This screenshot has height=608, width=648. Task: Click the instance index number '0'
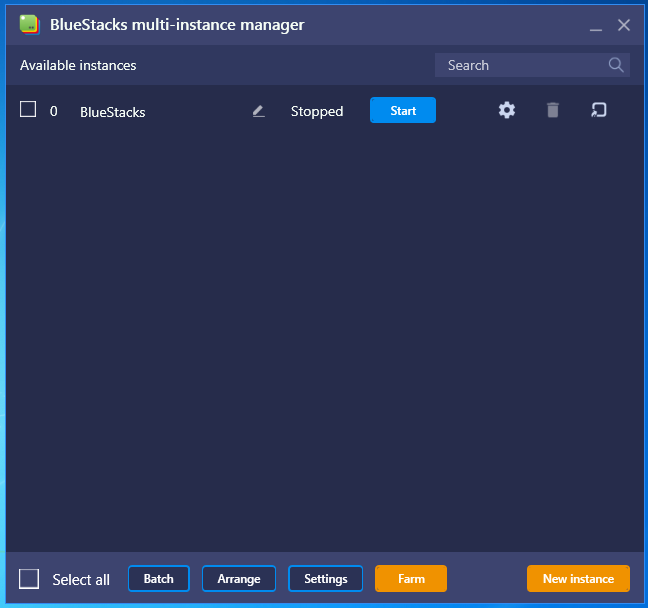tap(54, 111)
